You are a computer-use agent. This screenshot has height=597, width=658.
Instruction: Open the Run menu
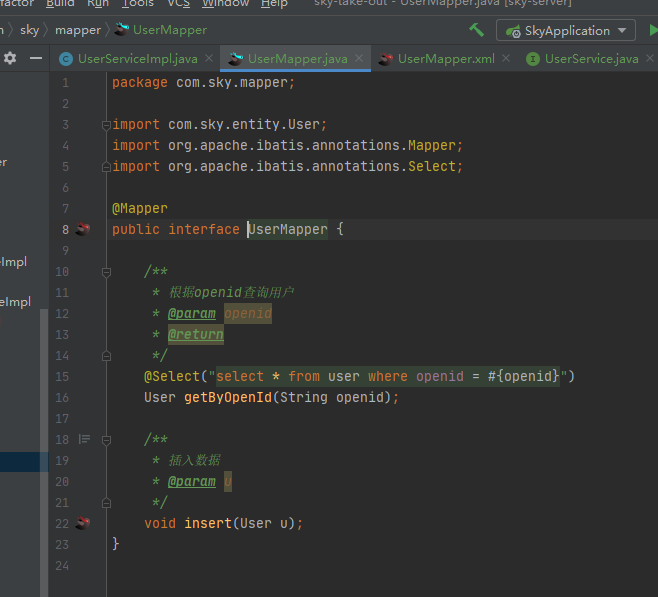[x=98, y=3]
